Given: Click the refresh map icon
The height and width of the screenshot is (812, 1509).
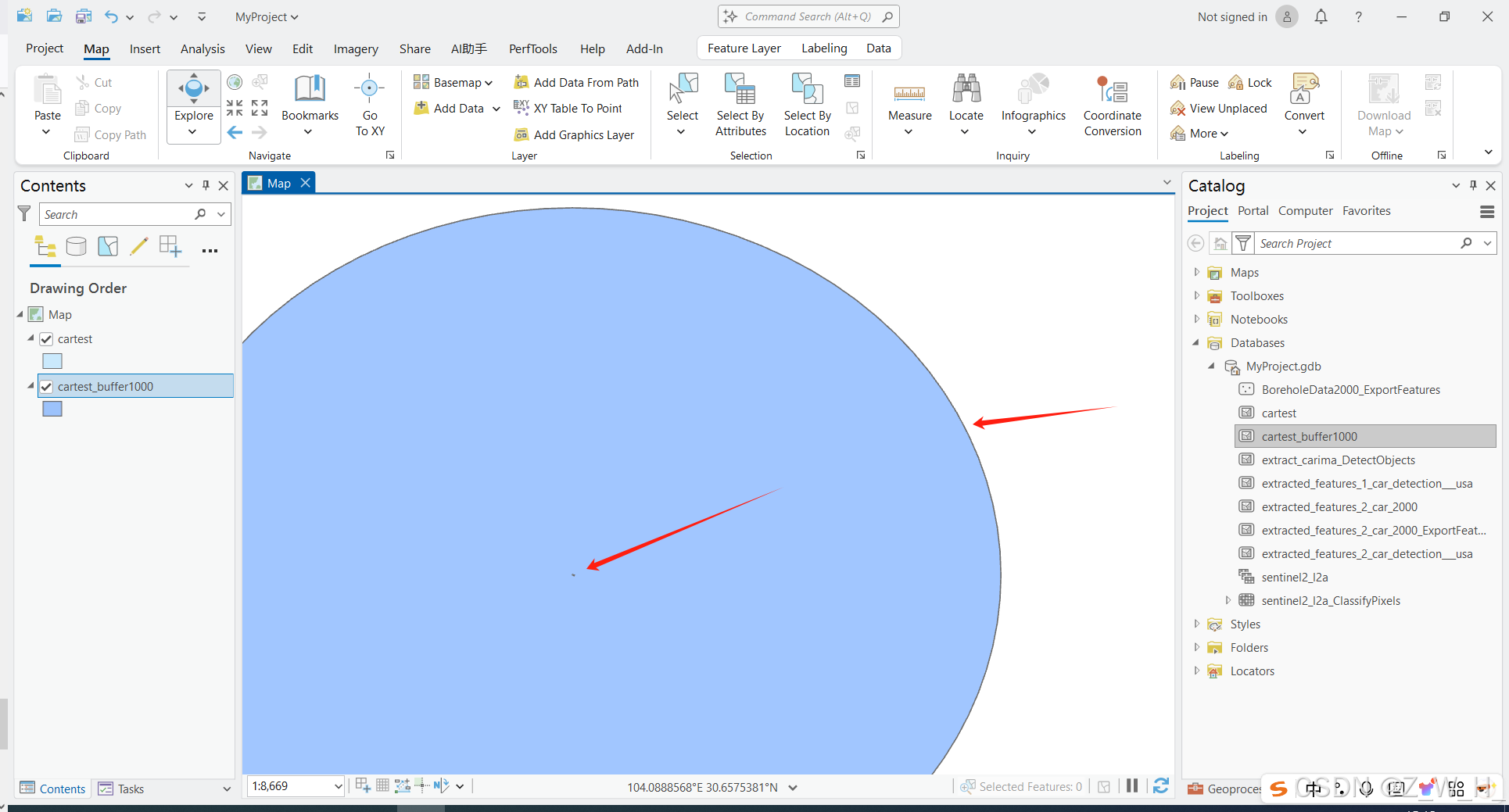Looking at the screenshot, I should click(x=1161, y=786).
